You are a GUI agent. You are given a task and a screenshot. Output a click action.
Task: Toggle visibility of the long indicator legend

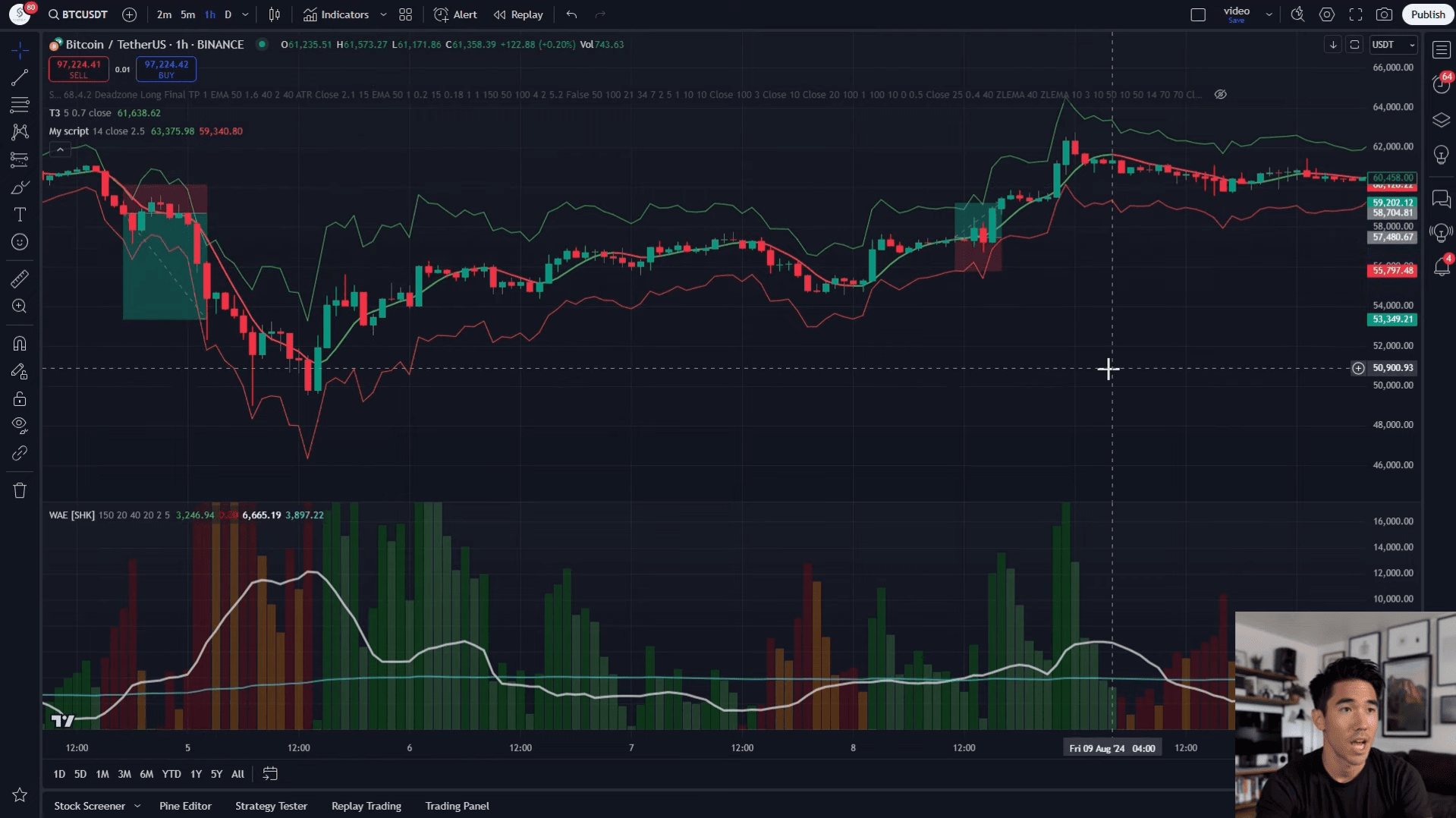[x=1220, y=95]
